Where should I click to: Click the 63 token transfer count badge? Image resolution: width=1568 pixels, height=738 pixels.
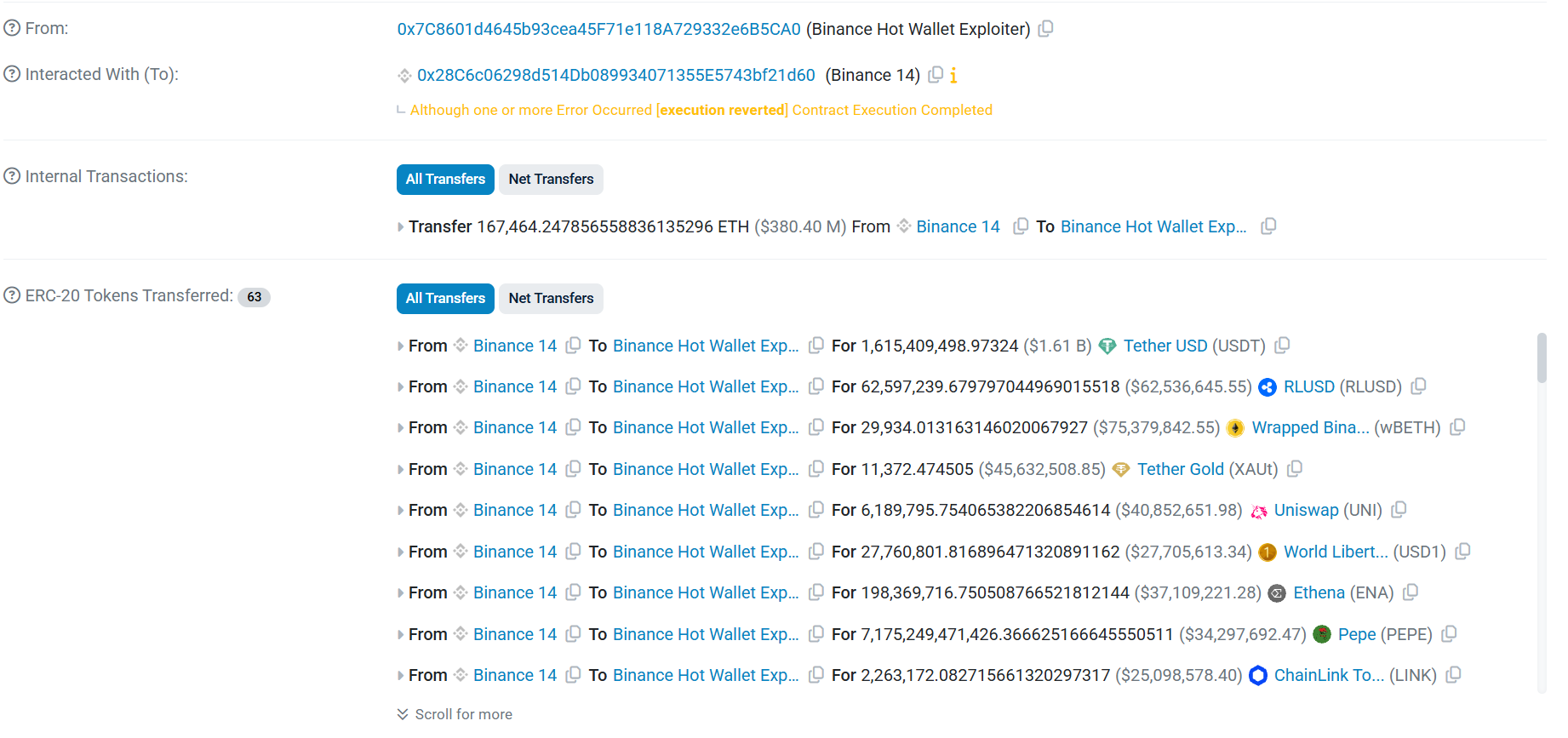click(254, 296)
